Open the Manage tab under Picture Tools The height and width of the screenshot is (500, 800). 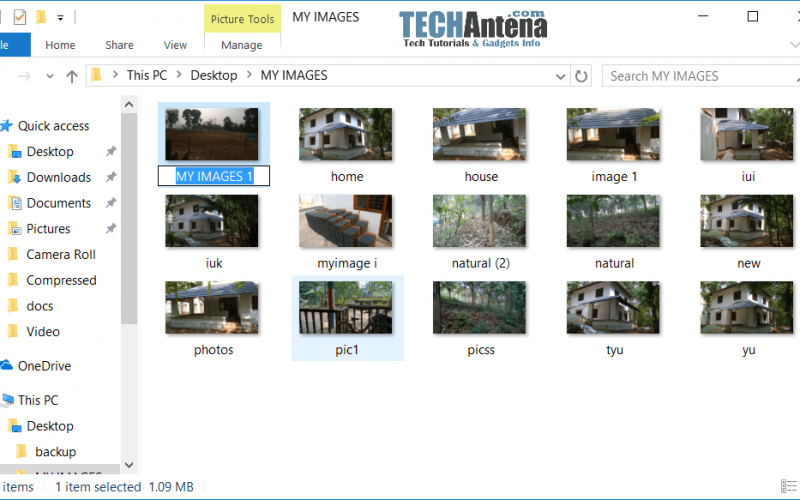[242, 45]
